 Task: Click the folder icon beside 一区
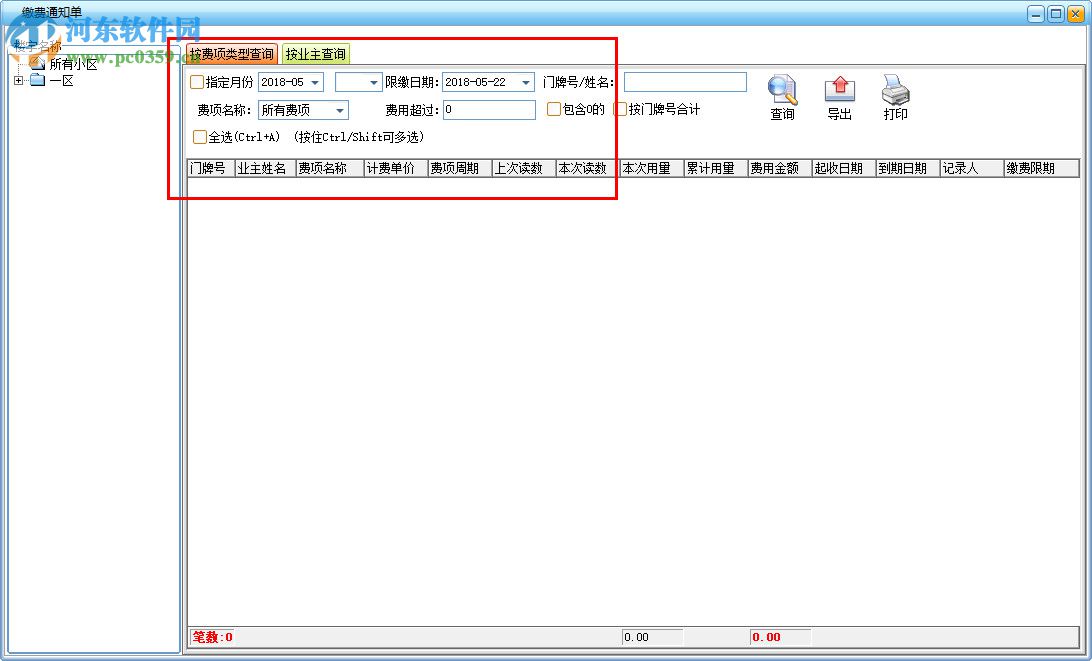pos(38,80)
